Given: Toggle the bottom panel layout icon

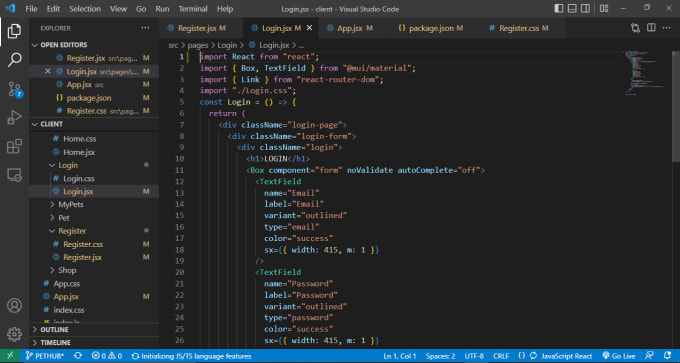Looking at the screenshot, I should point(572,9).
